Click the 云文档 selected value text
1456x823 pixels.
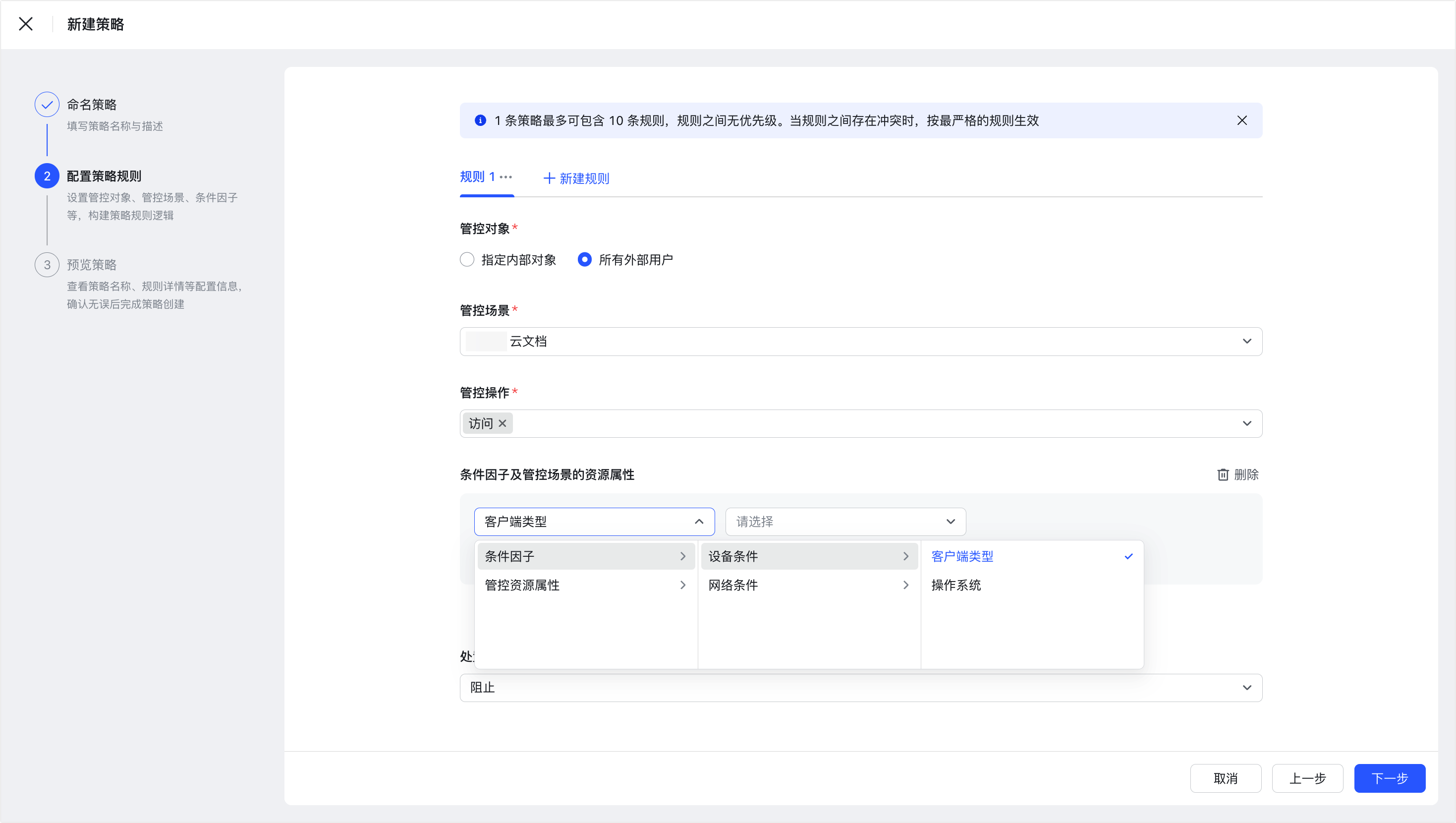click(x=528, y=342)
